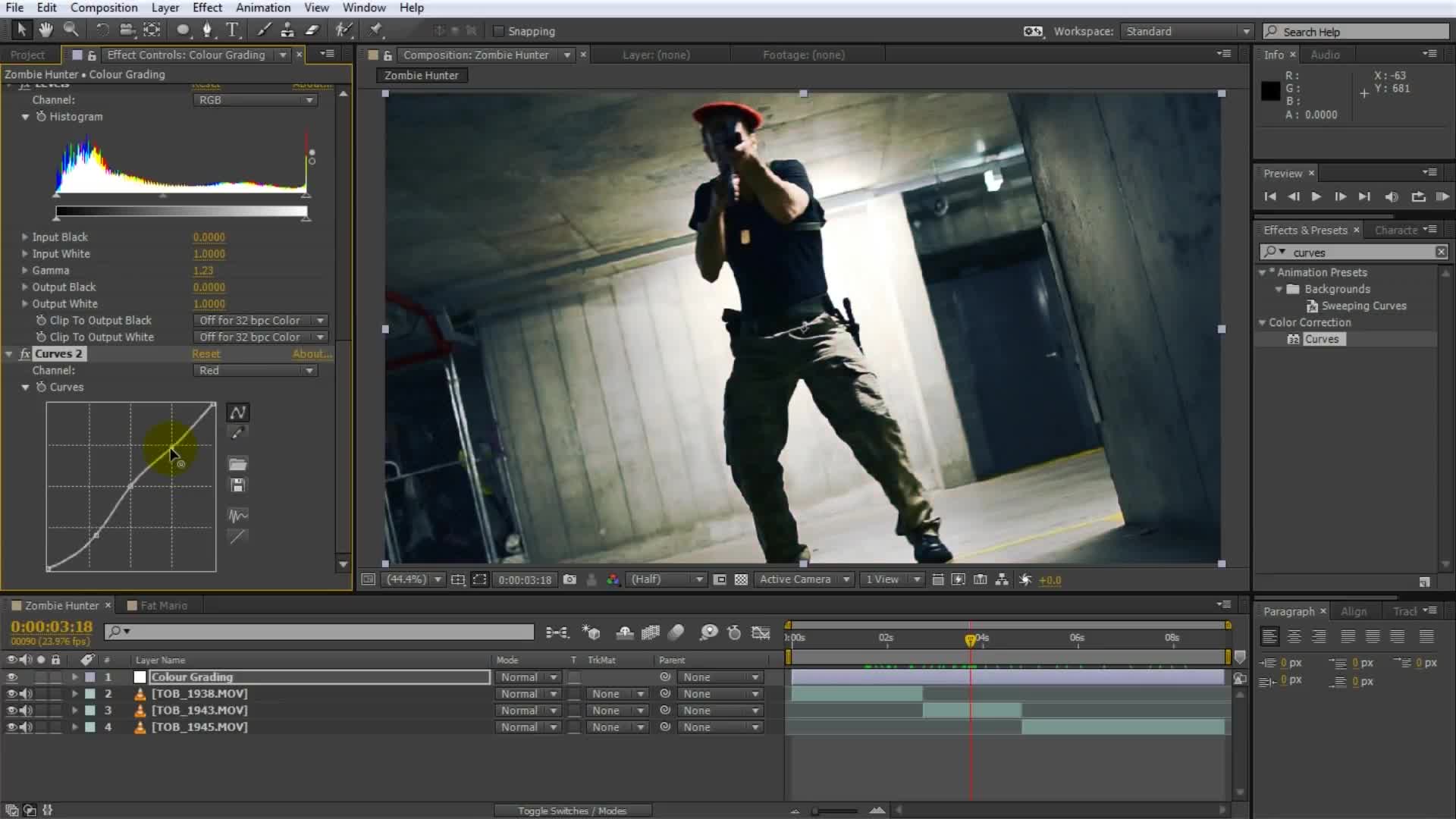Select the Zoom tool in toolbar
This screenshot has height=819, width=1456.
point(71,30)
